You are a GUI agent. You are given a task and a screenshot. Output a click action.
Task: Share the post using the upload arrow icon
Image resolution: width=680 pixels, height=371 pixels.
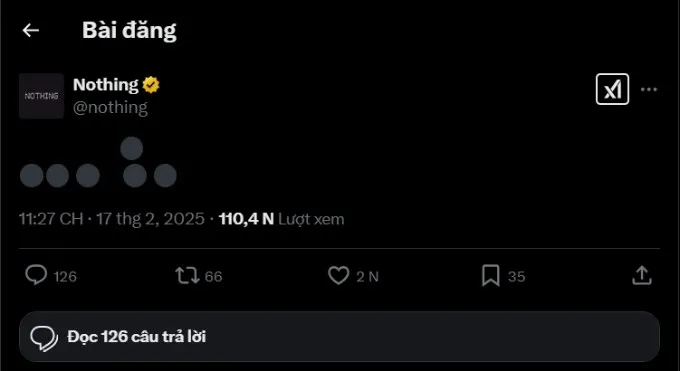click(x=642, y=276)
